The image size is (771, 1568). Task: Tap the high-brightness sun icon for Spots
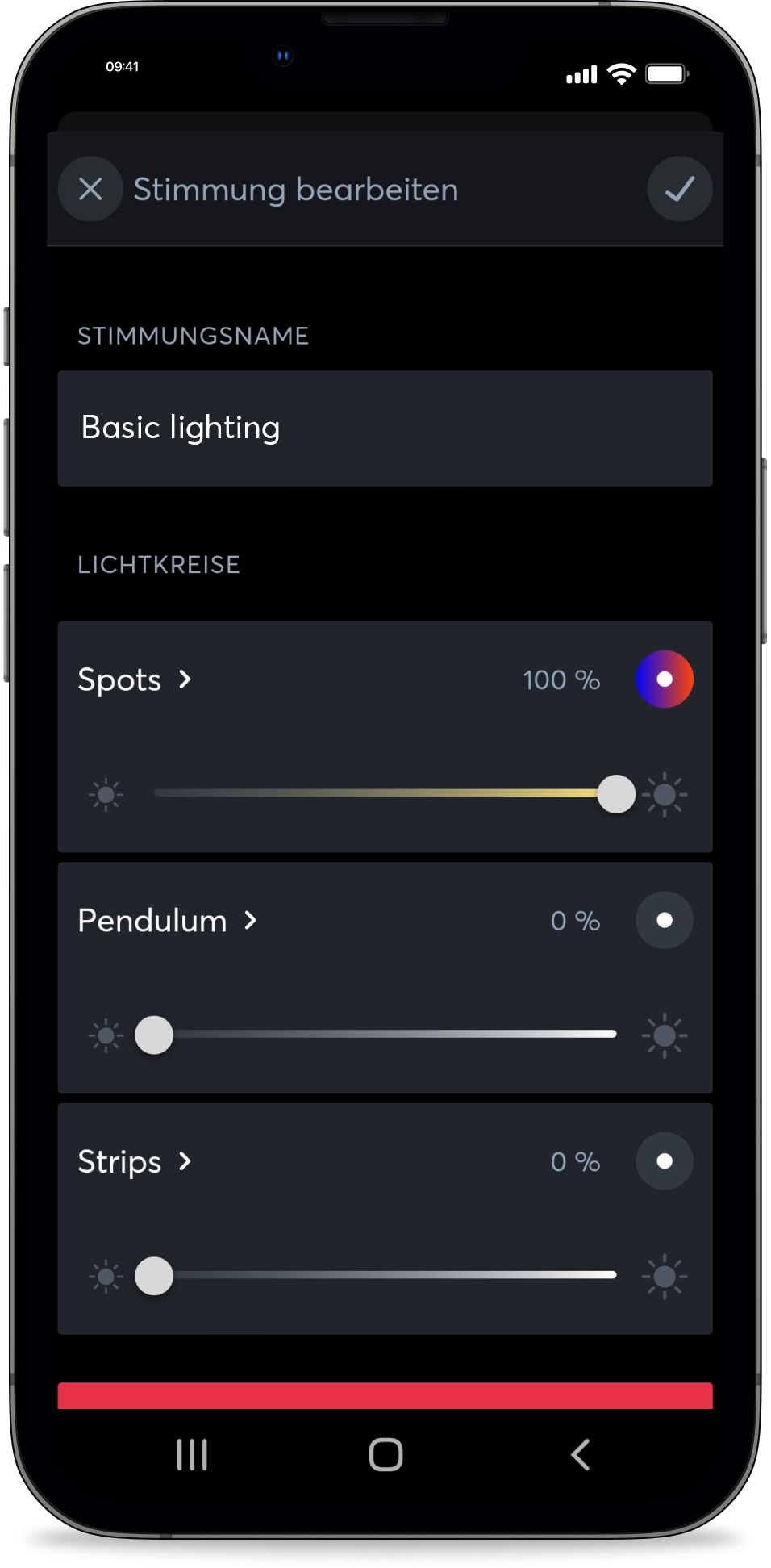pos(665,795)
